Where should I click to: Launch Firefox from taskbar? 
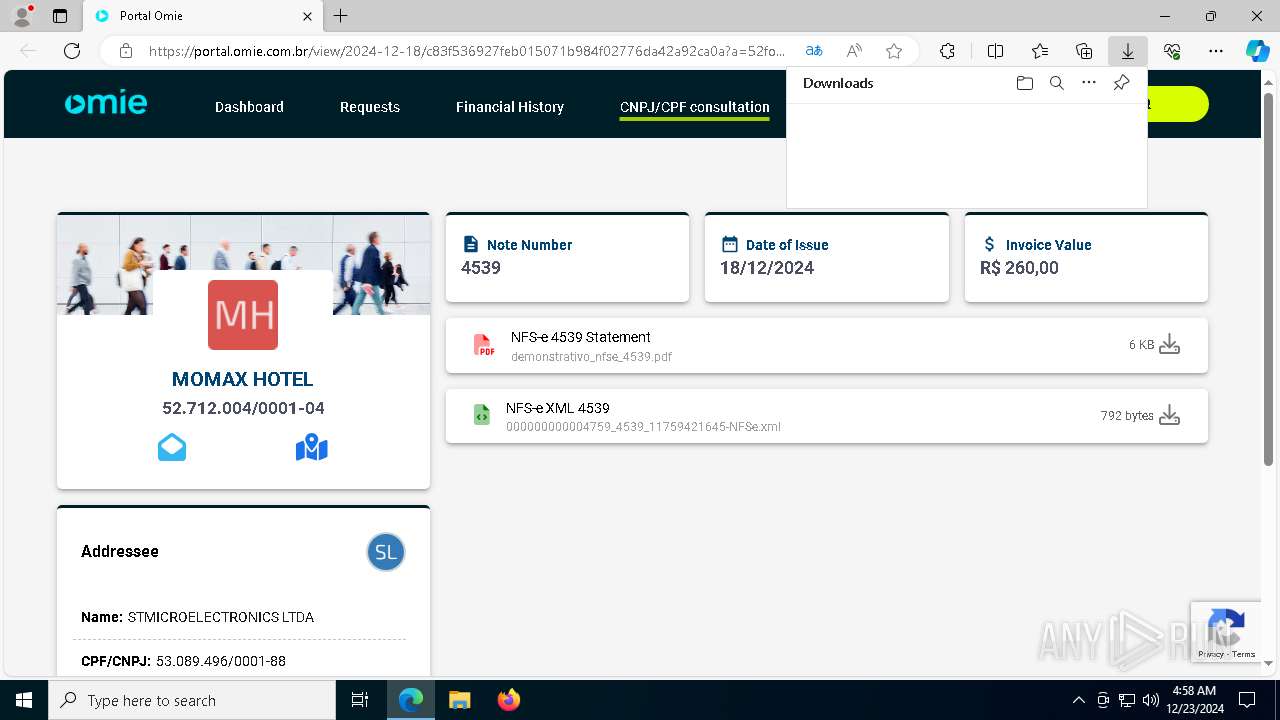[508, 700]
